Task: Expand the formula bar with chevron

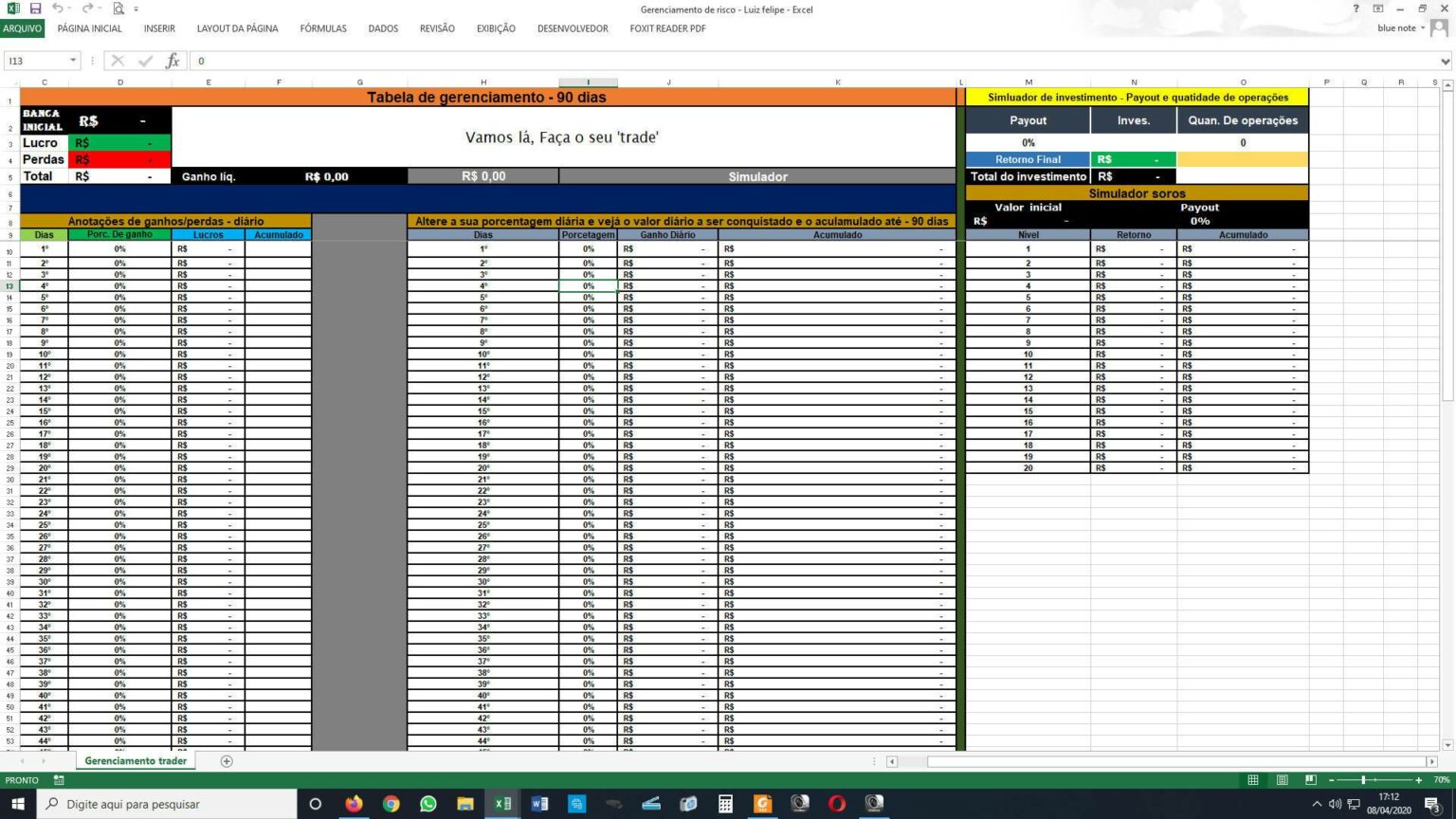Action: point(1445,61)
